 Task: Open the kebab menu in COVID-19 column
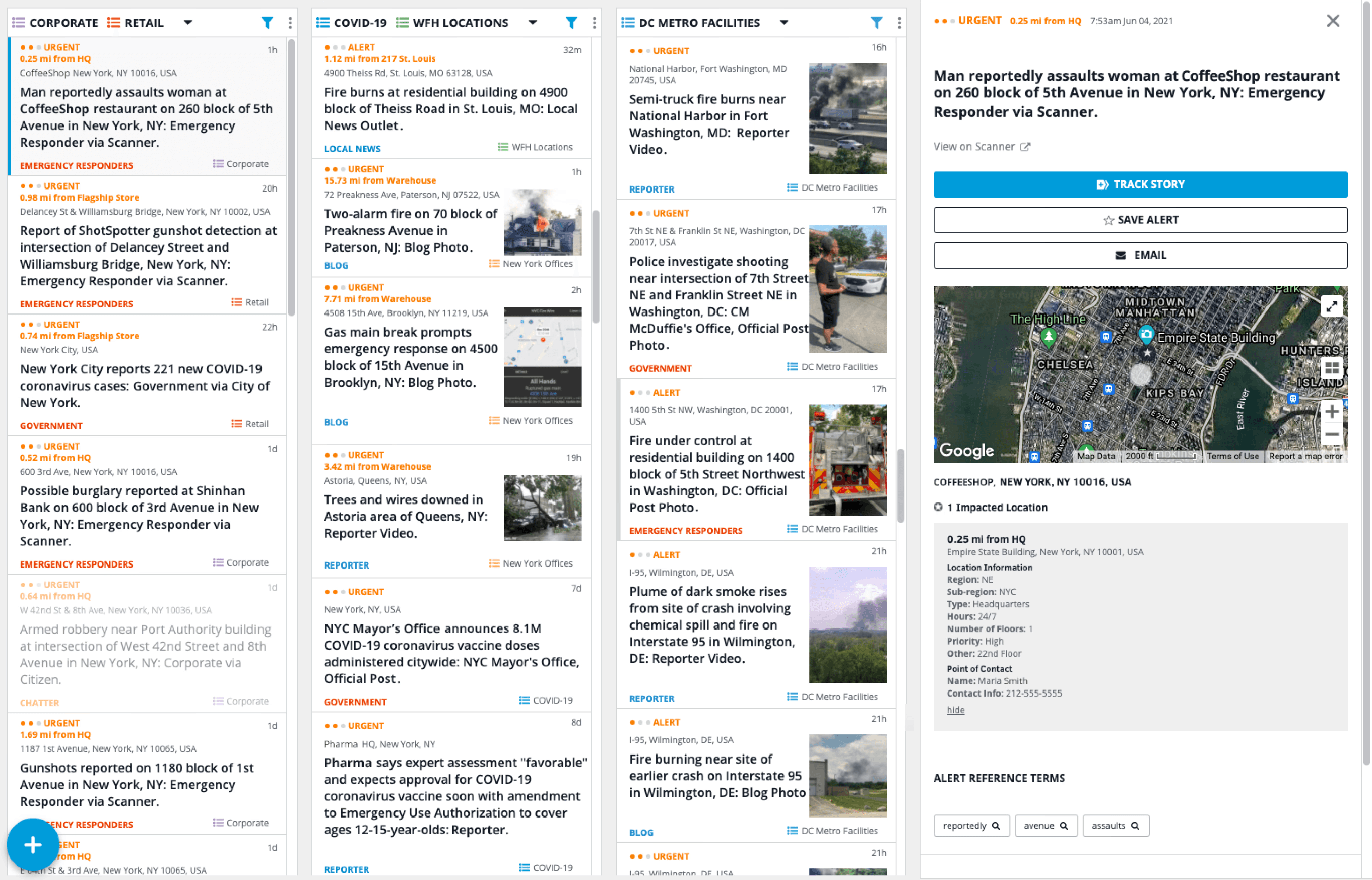point(594,22)
